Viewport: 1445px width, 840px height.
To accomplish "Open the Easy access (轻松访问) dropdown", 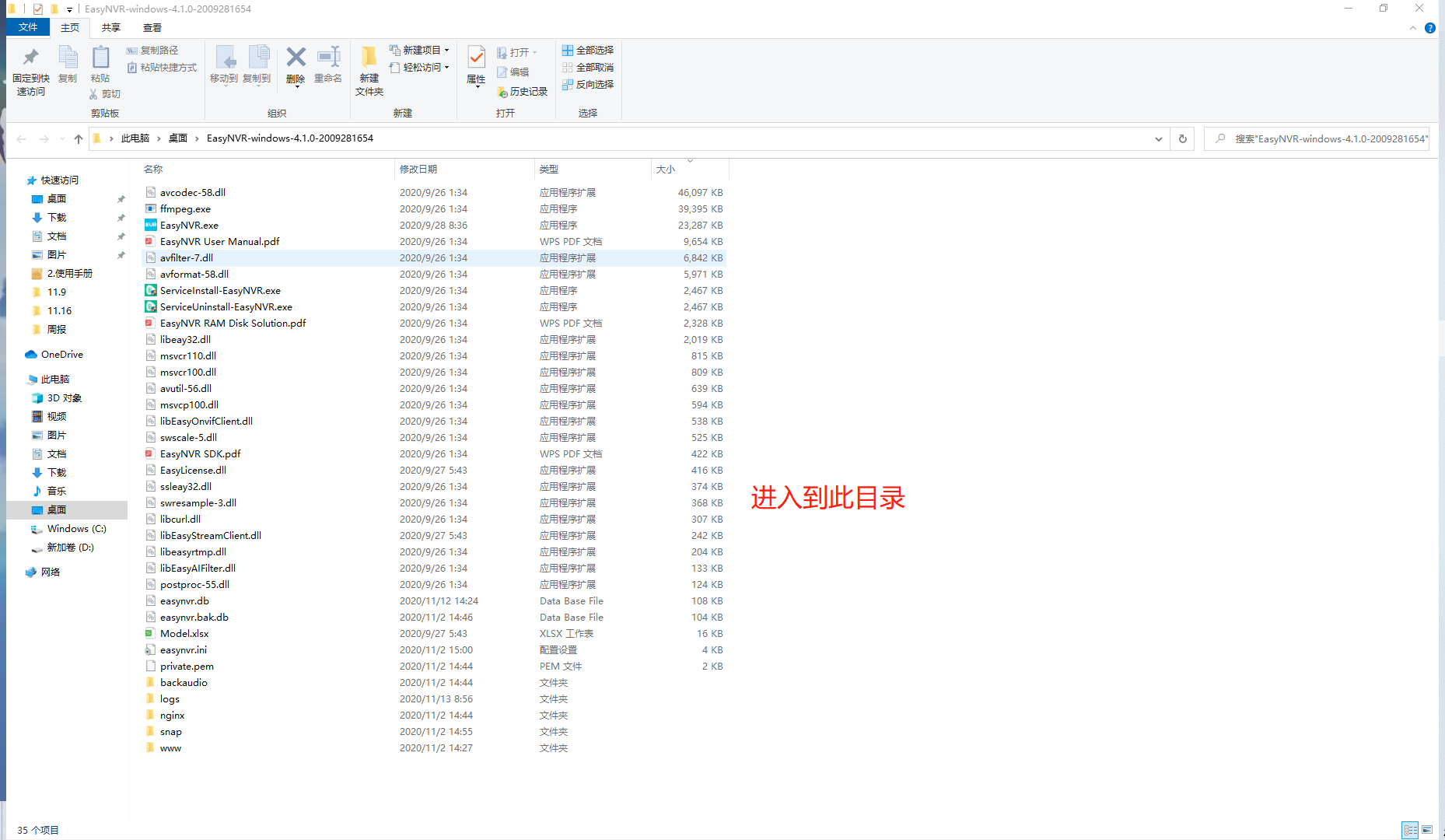I will click(419, 68).
